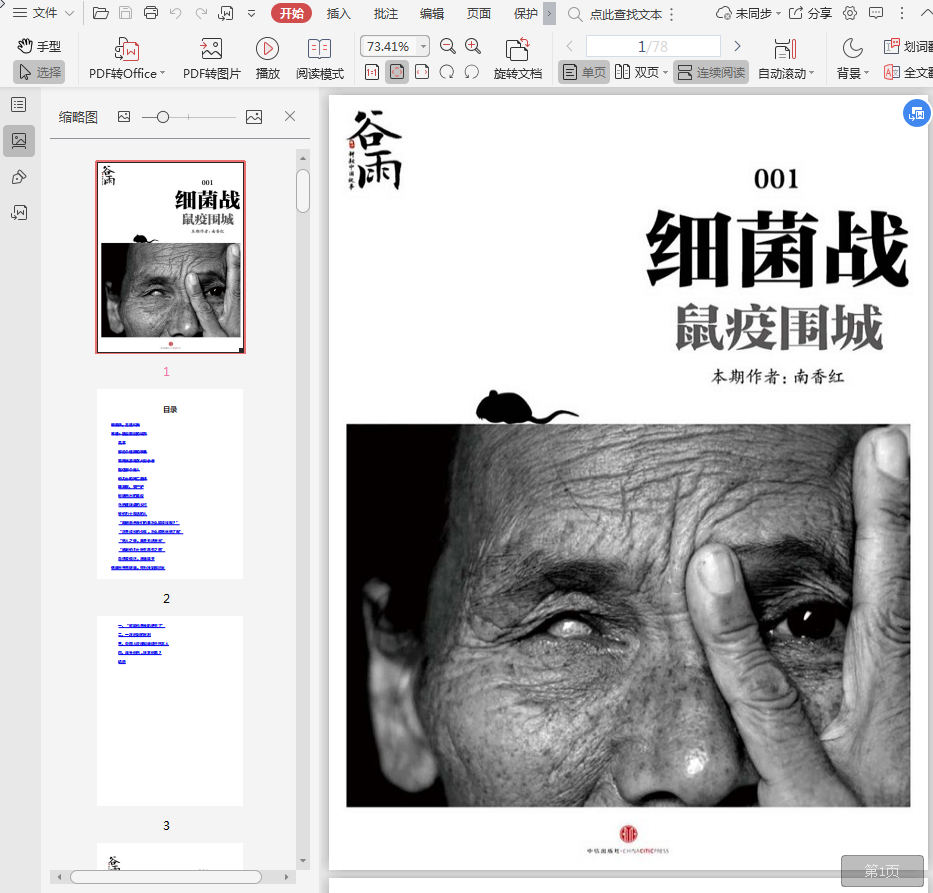Click the print icon in title toolbar

tap(151, 13)
